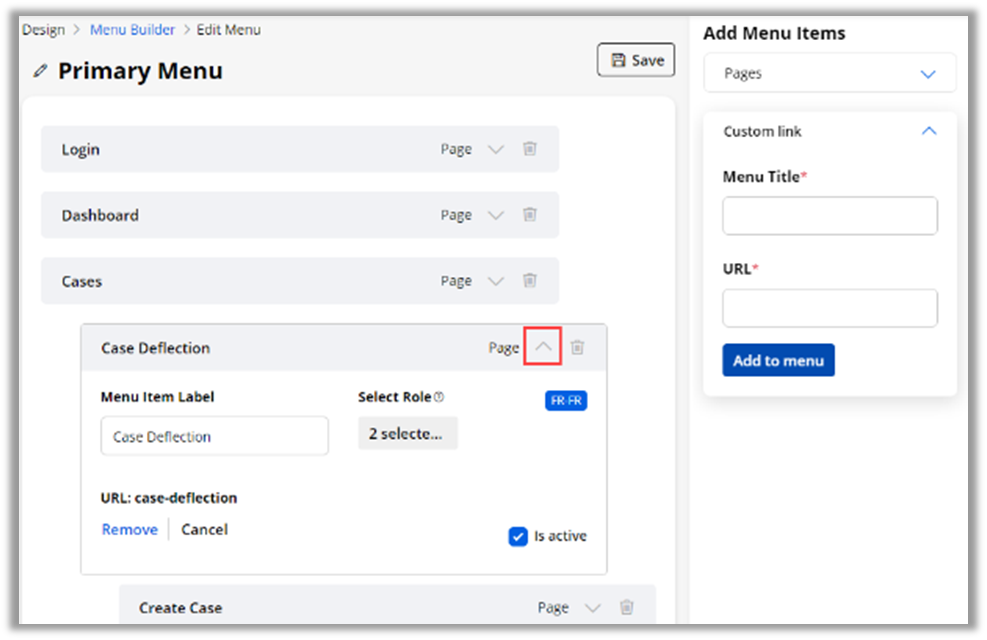Click trash icon for Cases item
Screen dimensions: 987x640
click(x=530, y=281)
